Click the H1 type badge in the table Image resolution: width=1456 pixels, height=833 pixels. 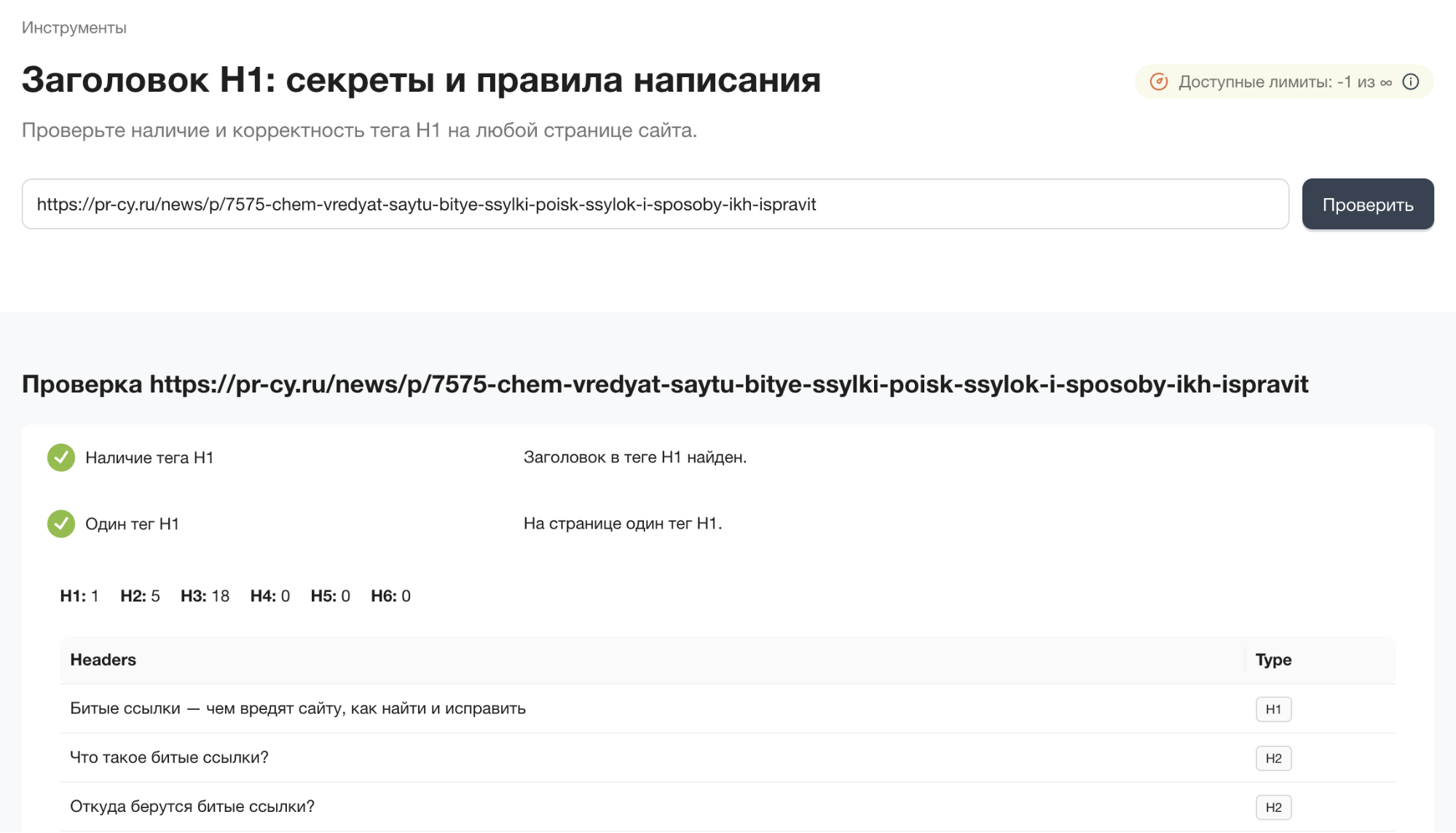click(x=1272, y=708)
